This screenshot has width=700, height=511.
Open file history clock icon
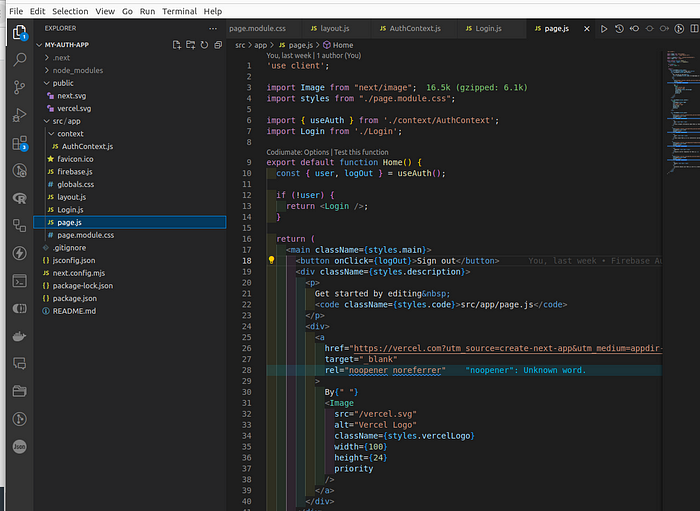[619, 29]
